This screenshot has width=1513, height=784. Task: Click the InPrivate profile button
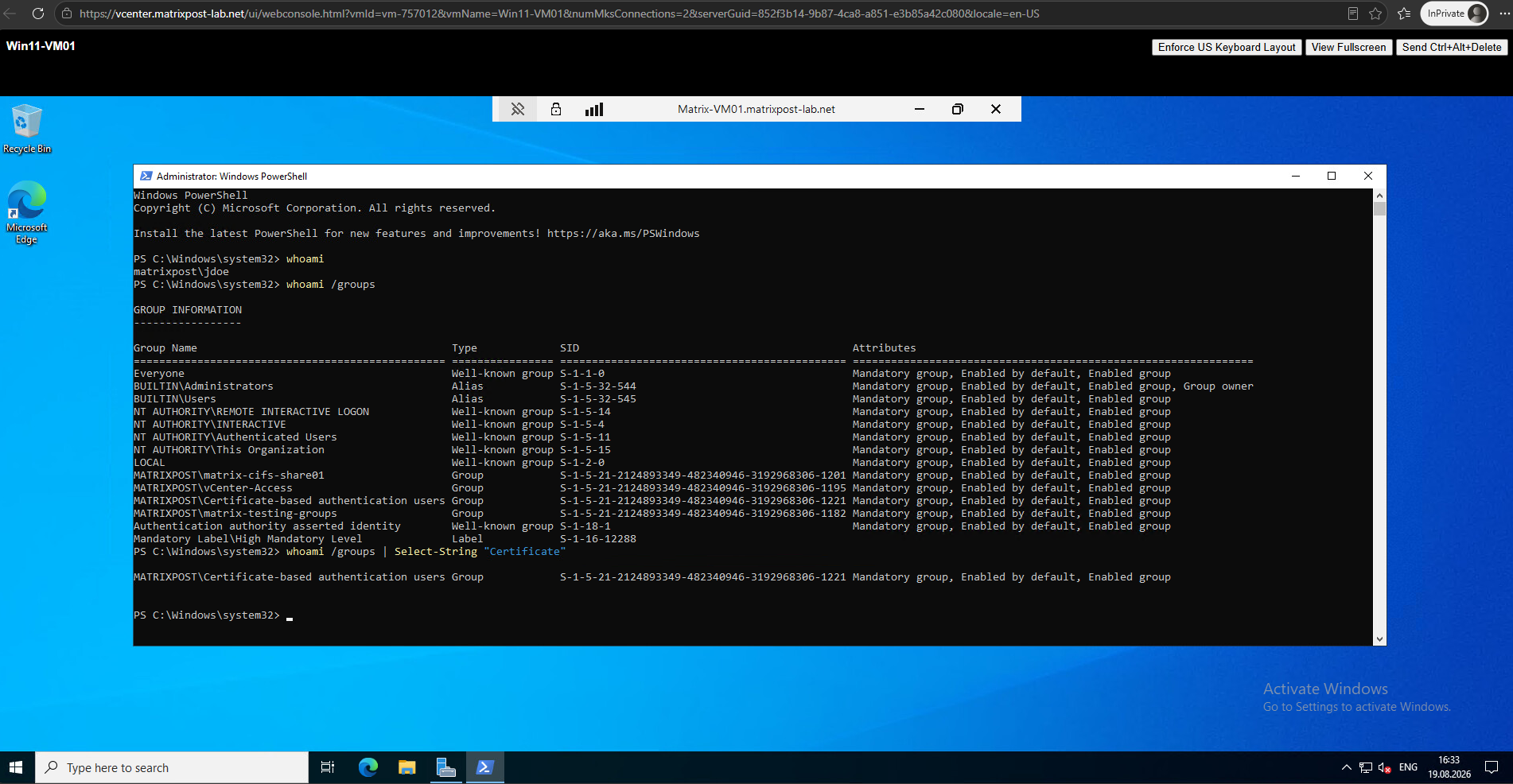pyautogui.click(x=1454, y=14)
